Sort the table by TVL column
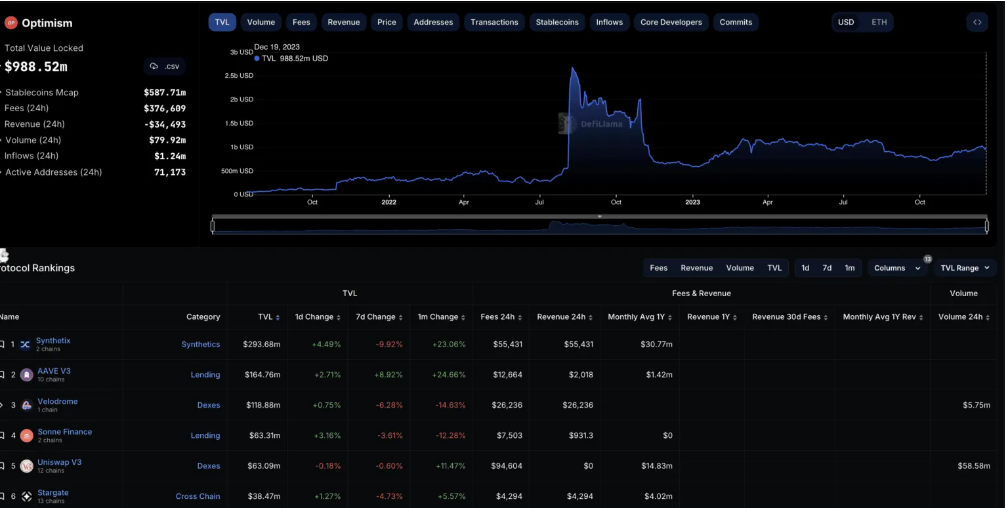Viewport: 1005px width, 508px height. pyautogui.click(x=267, y=317)
